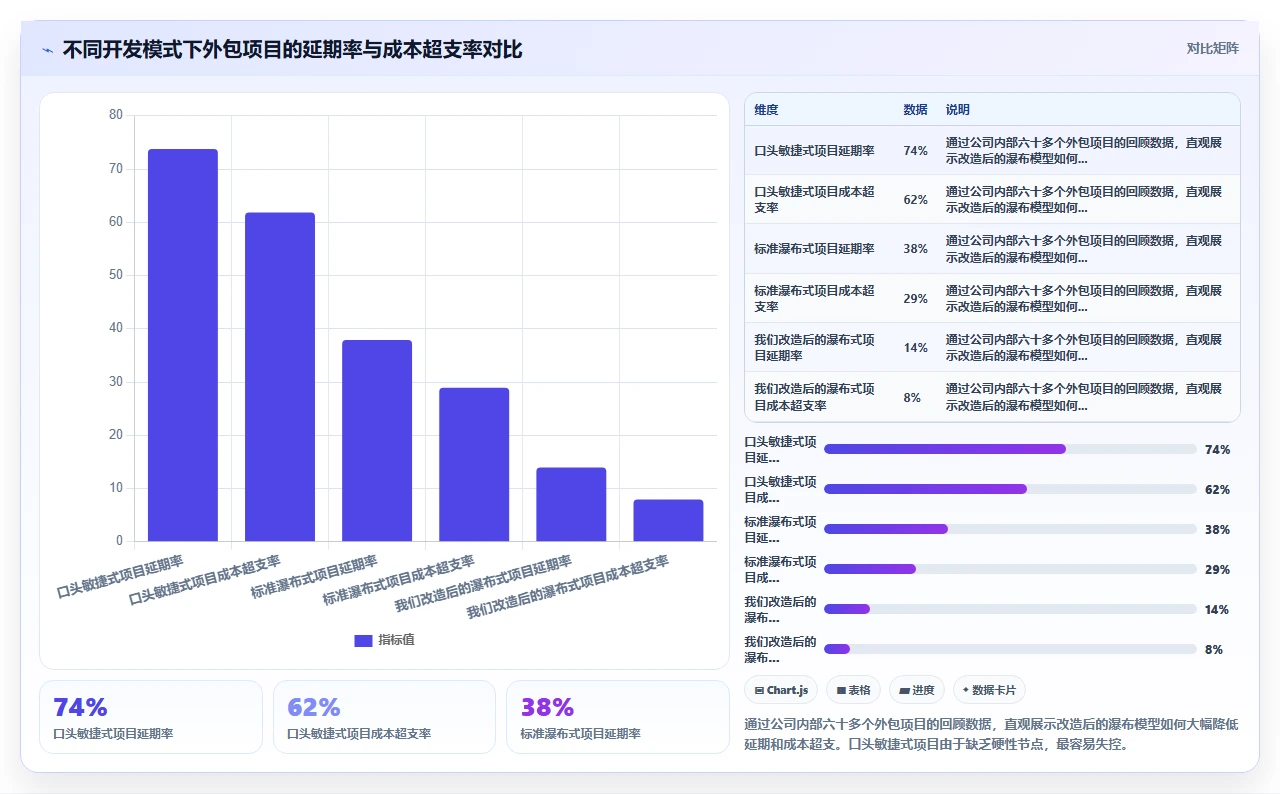1280x794 pixels.
Task: Open the 38% 标准瀑布式项目延期率 data card
Action: click(x=618, y=717)
